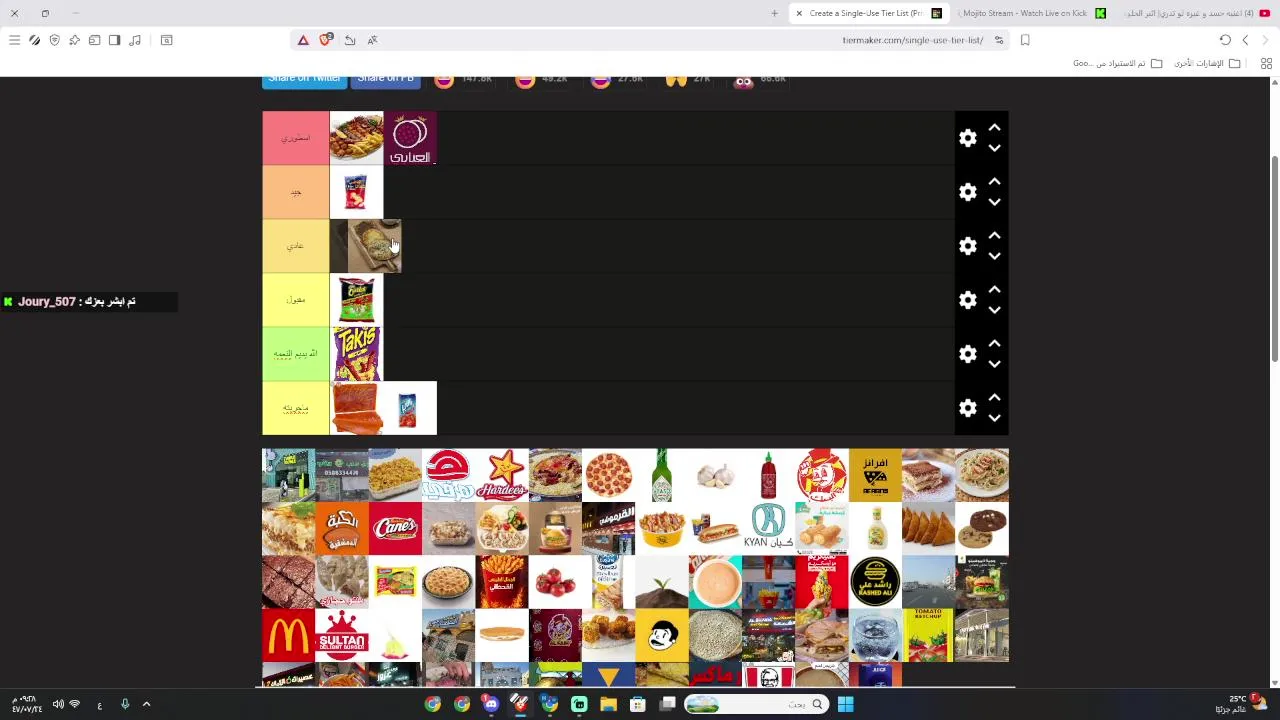The height and width of the screenshot is (720, 1280).
Task: Click the red top tier label
Action: pos(295,138)
